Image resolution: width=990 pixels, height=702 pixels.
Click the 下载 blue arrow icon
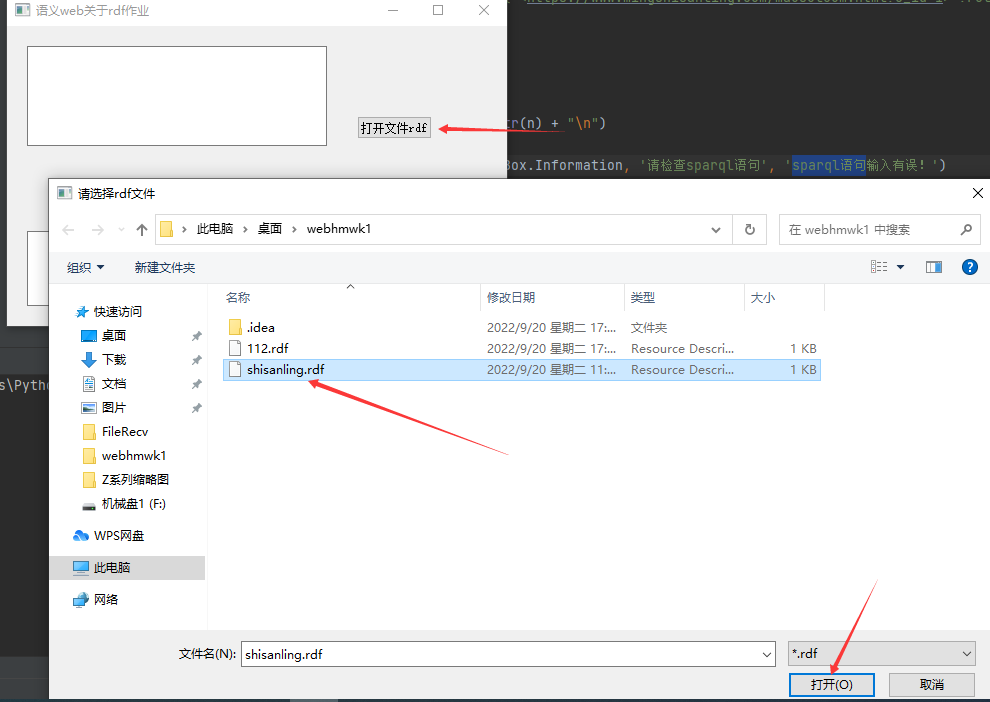[89, 360]
